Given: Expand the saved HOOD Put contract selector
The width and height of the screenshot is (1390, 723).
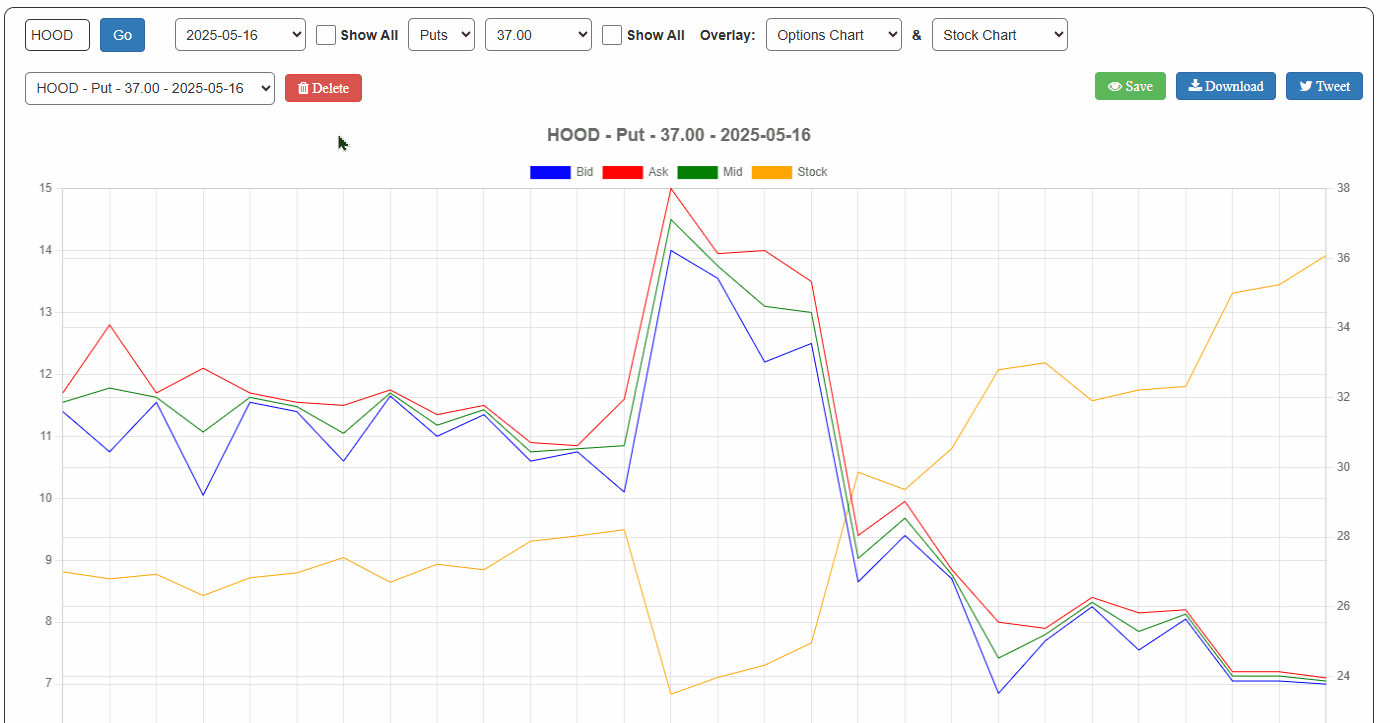Looking at the screenshot, I should click(150, 88).
